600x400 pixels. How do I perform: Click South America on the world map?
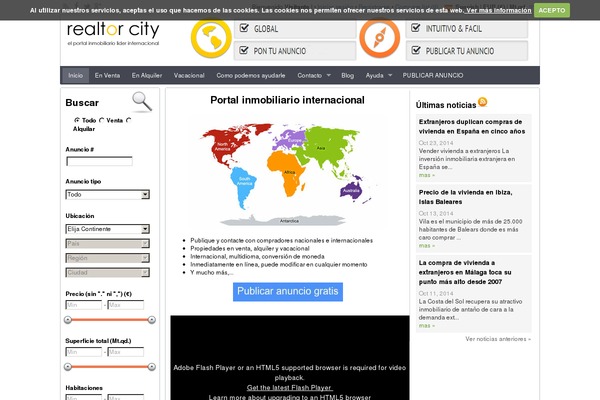click(243, 188)
